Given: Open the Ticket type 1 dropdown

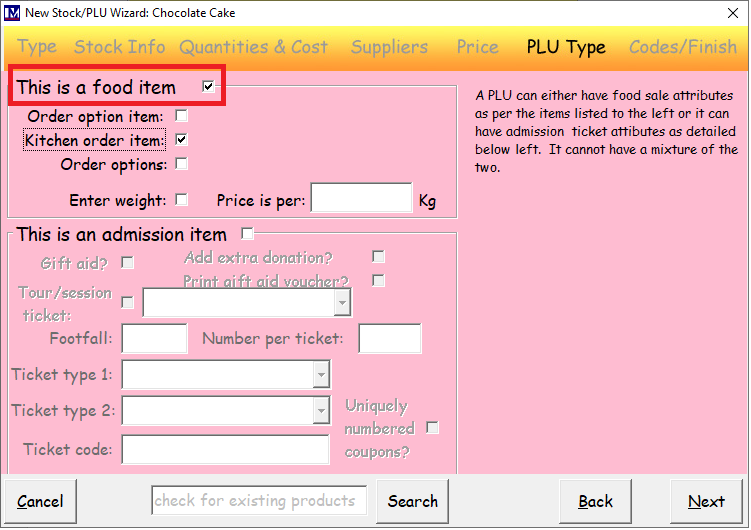Looking at the screenshot, I should pos(321,375).
